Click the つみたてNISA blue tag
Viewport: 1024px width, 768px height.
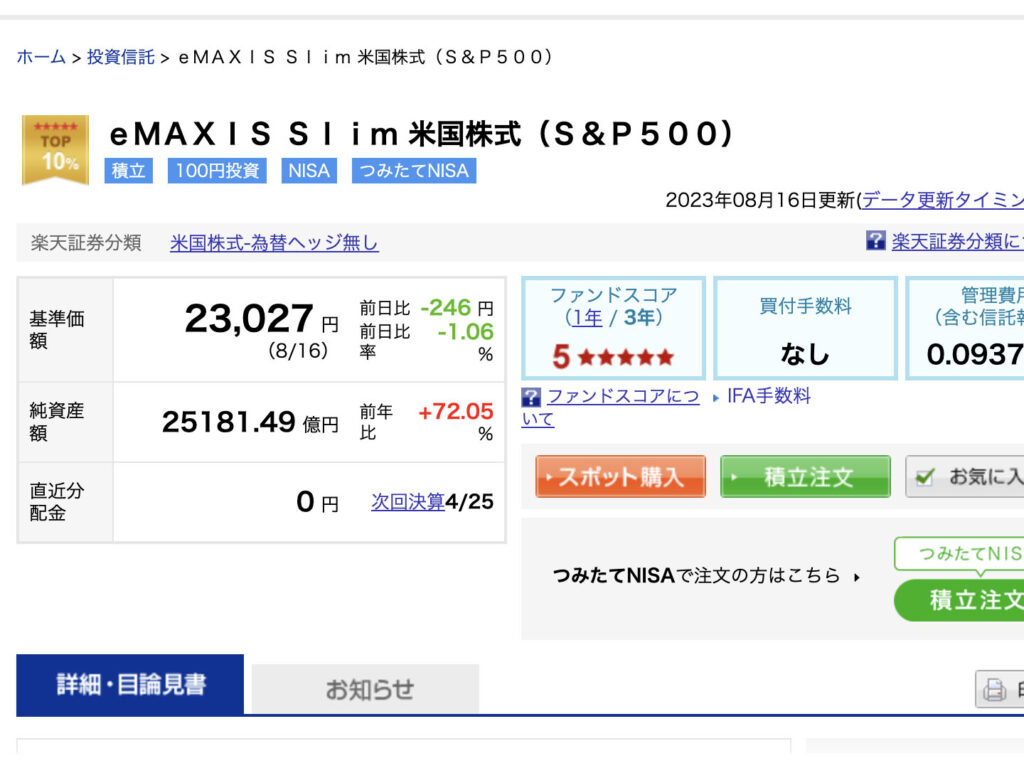414,171
